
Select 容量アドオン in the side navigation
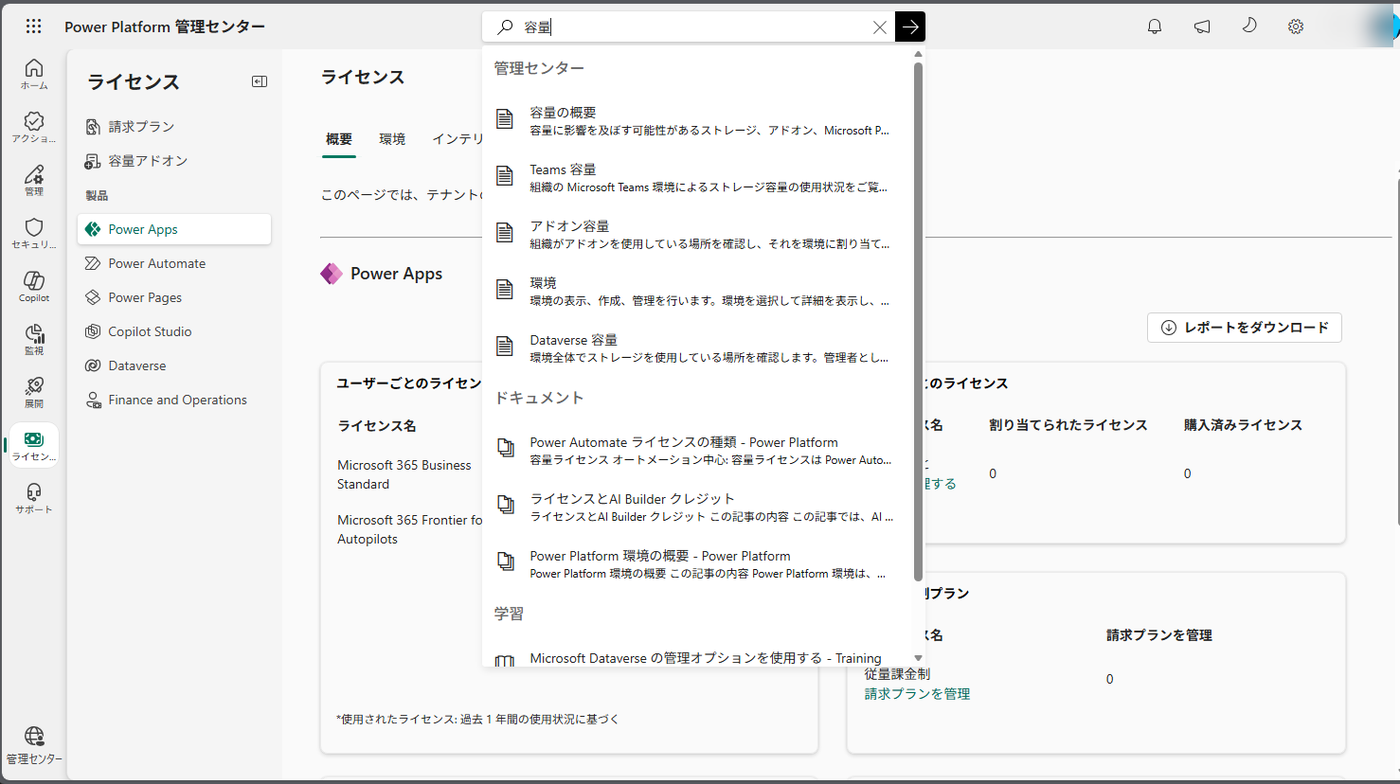174,161
